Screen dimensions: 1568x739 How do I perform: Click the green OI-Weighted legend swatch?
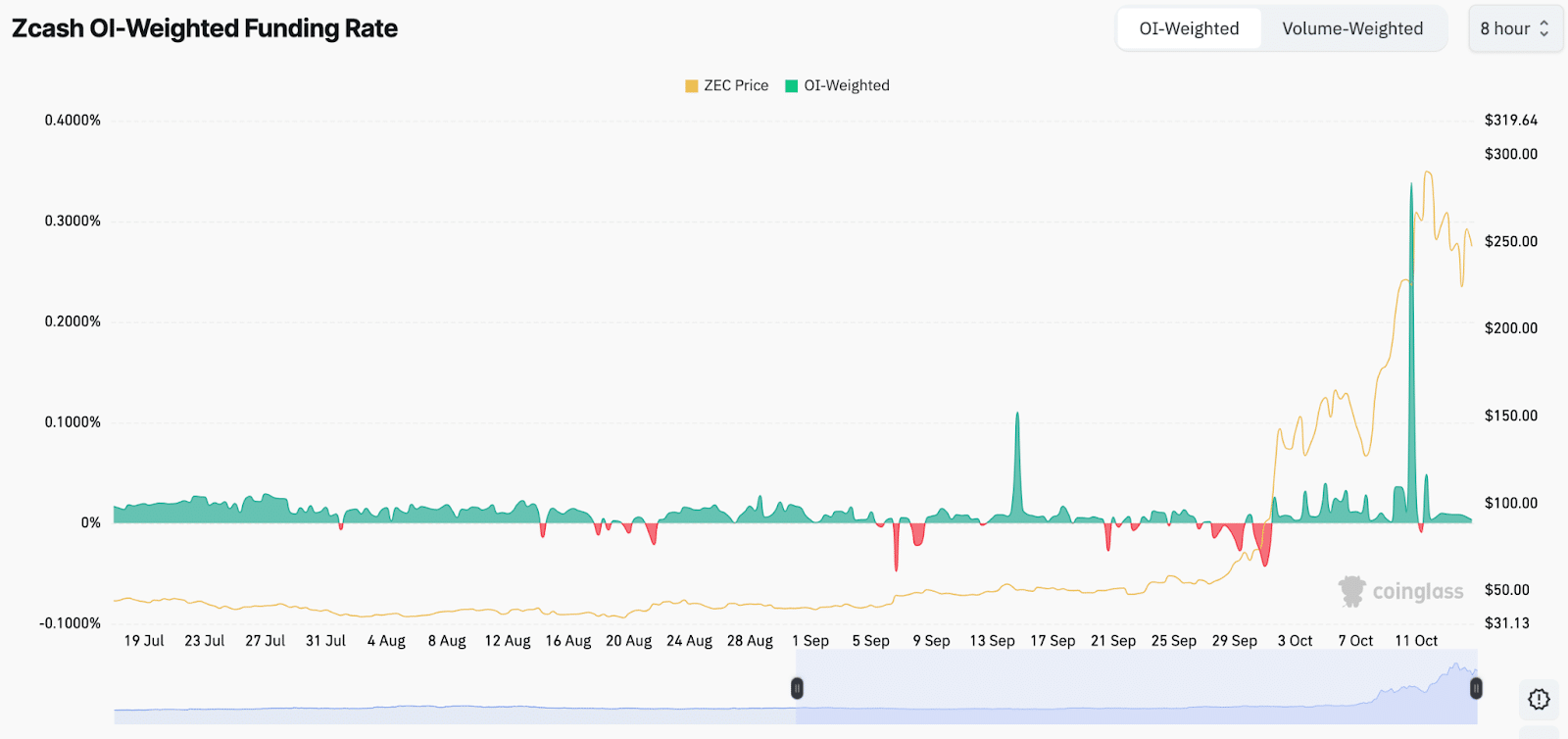point(792,86)
